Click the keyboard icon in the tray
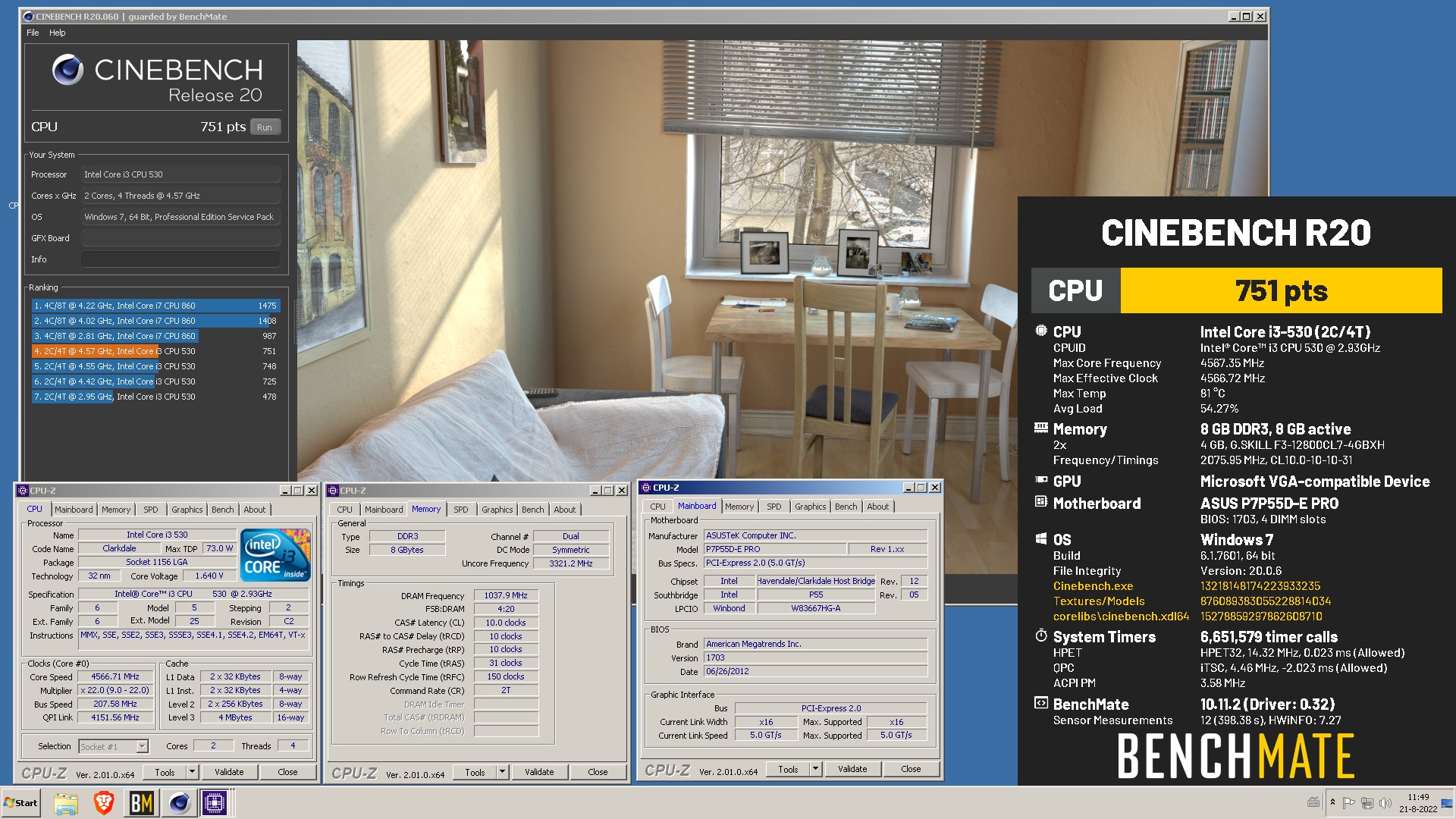 1313,802
